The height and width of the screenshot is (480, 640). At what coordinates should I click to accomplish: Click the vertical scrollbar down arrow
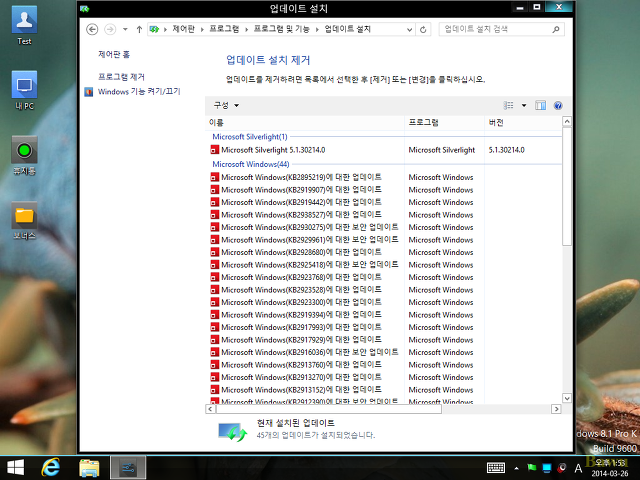click(x=567, y=398)
